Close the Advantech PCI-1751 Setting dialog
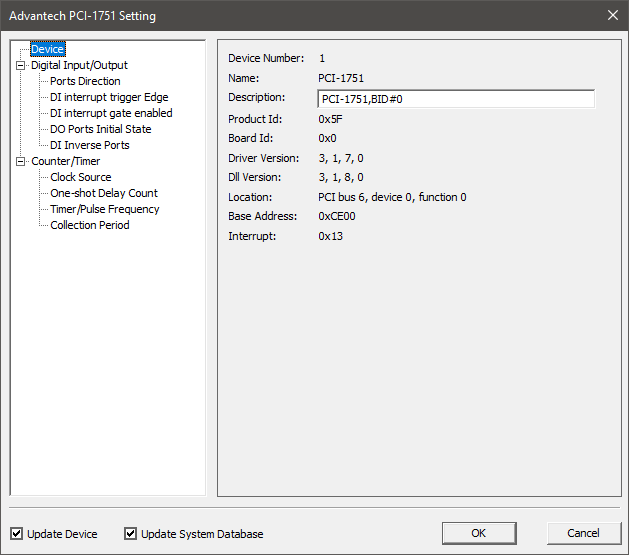Viewport: 629px width, 555px height. pos(612,15)
